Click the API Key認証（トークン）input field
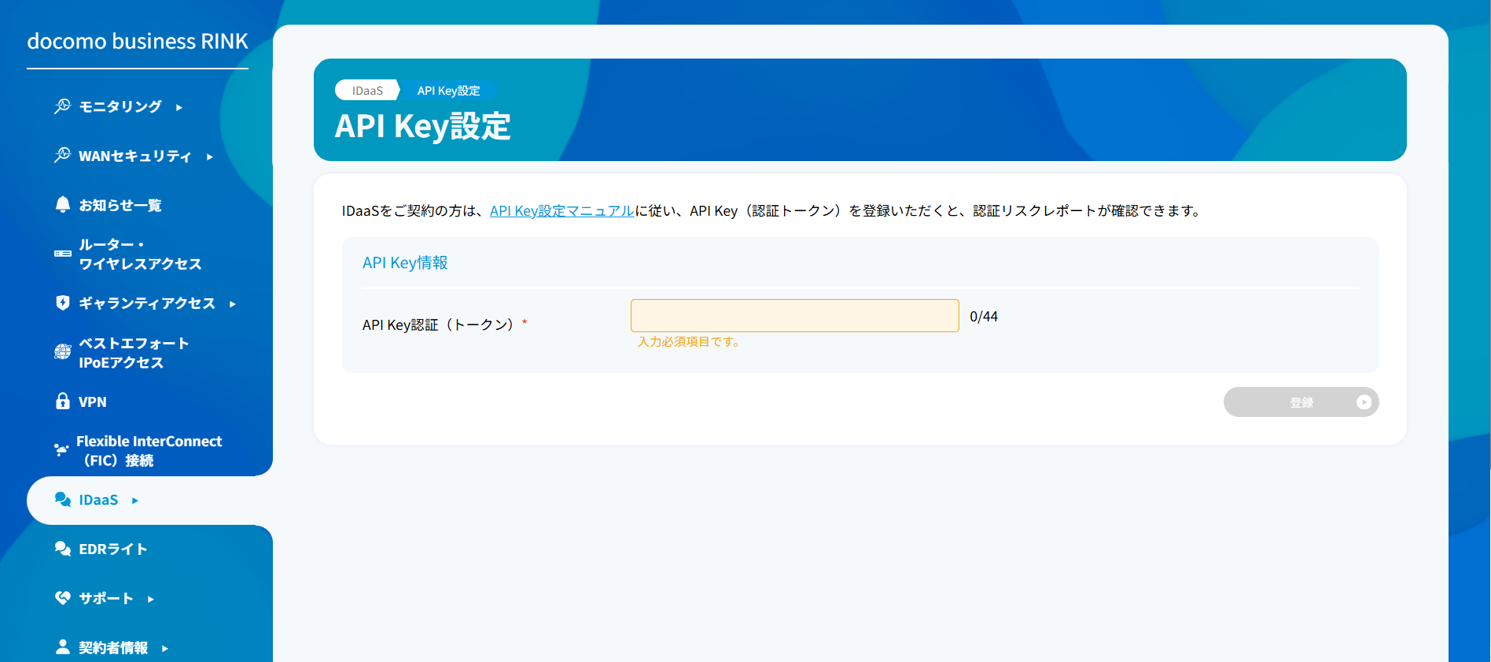Viewport: 1491px width, 662px height. (793, 314)
